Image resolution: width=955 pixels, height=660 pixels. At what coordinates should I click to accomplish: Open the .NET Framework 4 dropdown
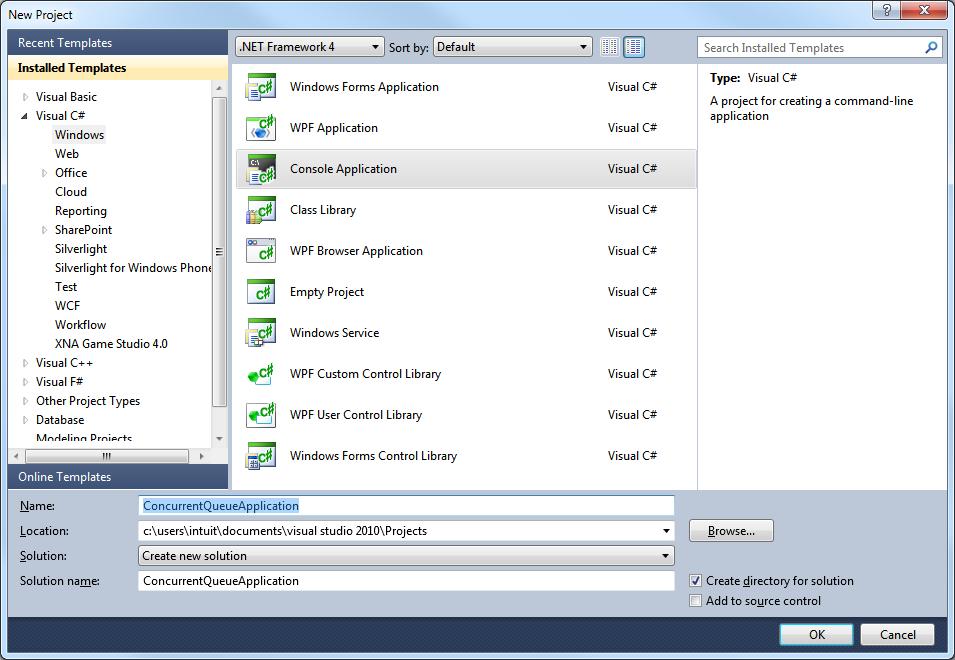click(310, 47)
